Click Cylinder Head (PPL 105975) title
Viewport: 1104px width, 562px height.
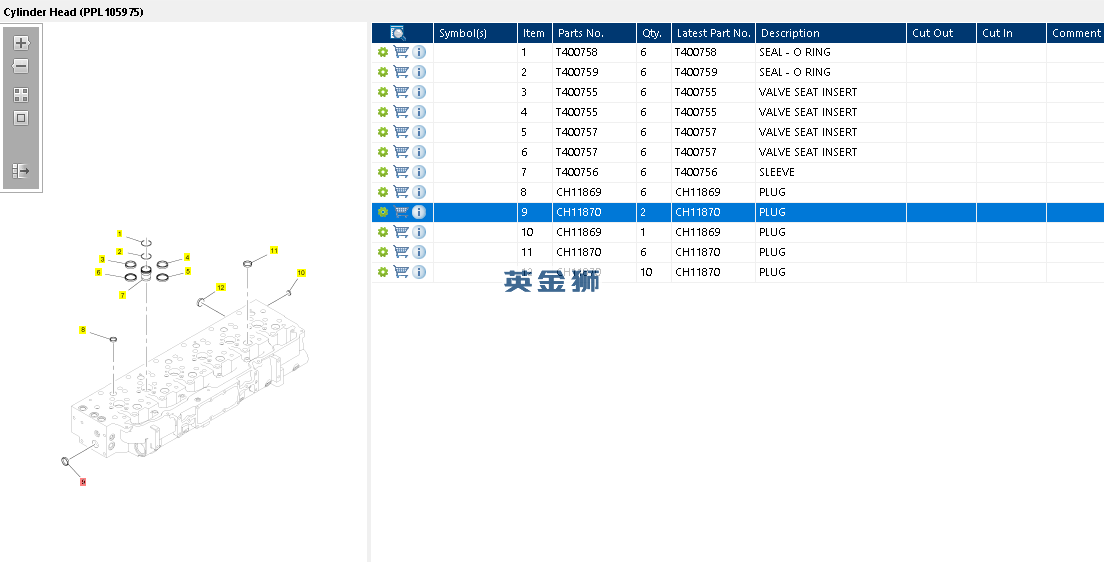click(x=73, y=12)
